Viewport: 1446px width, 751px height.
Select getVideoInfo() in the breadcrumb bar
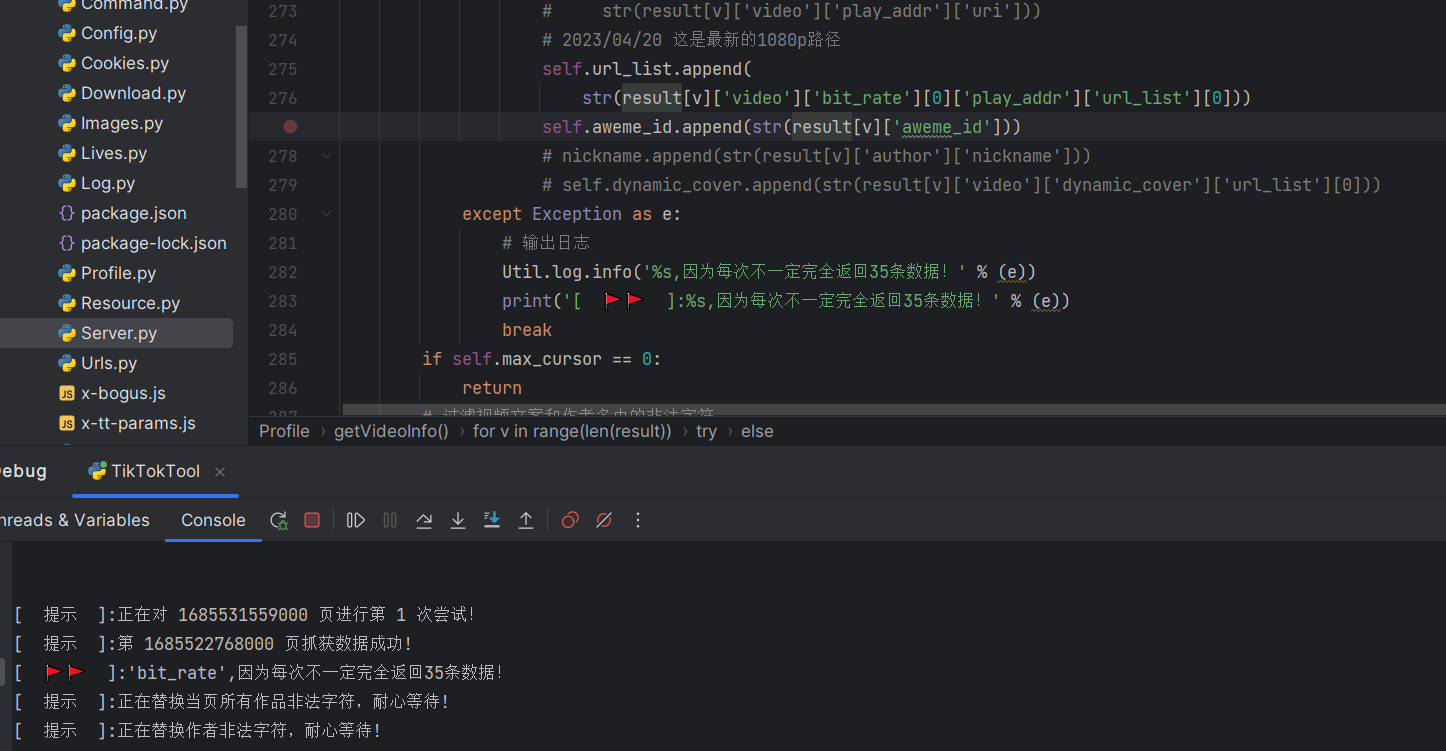click(x=391, y=431)
